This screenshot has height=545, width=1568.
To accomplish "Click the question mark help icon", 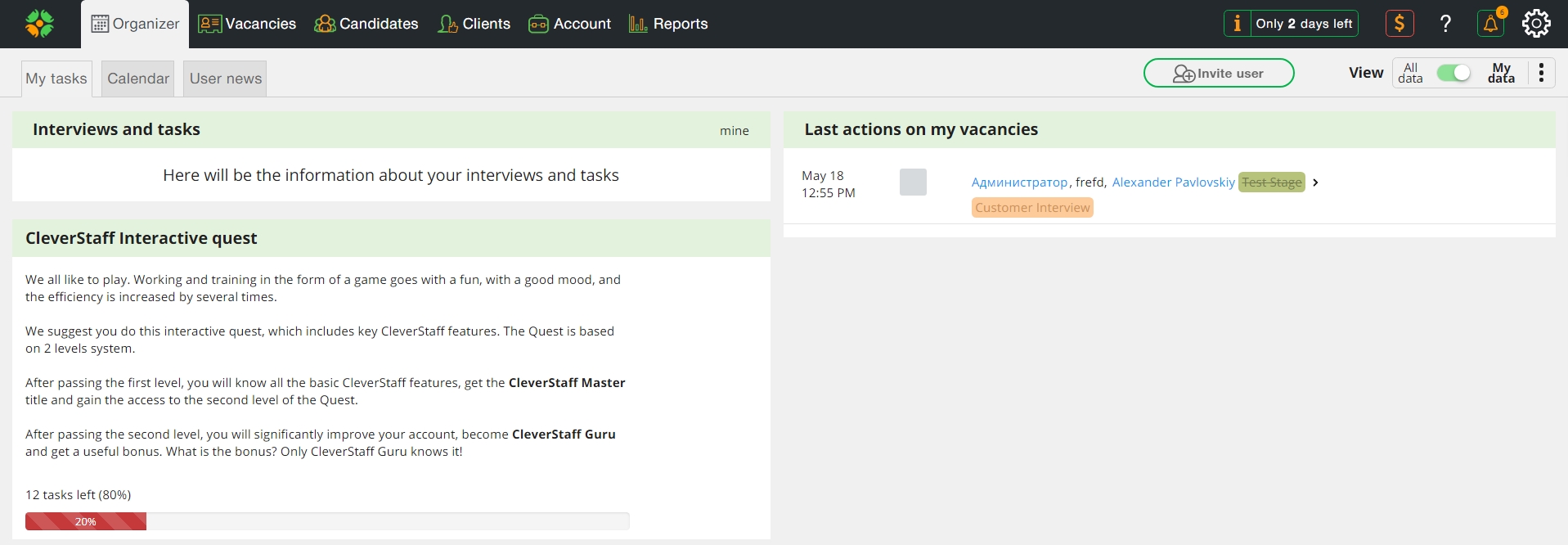I will (x=1445, y=24).
